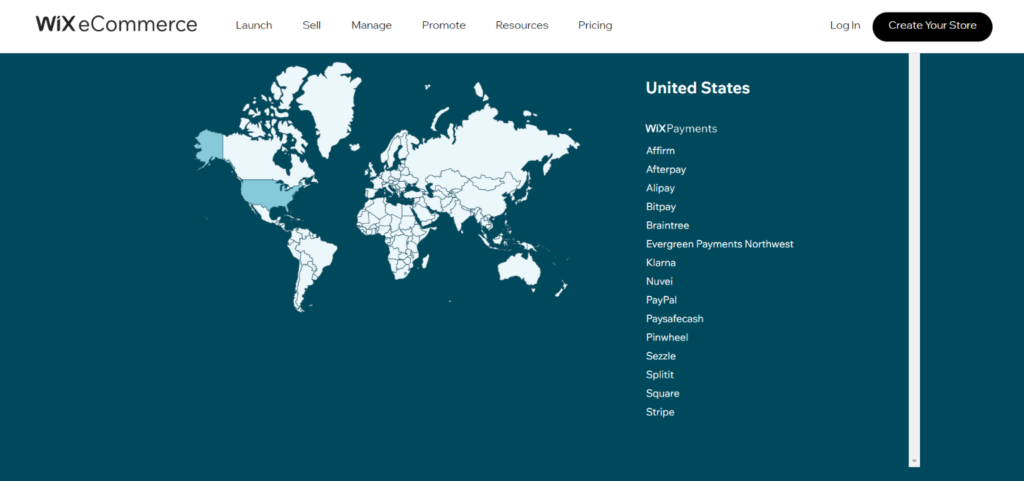Click Afterpay in the payment list
Screen dimensions: 1024x481
(x=666, y=170)
